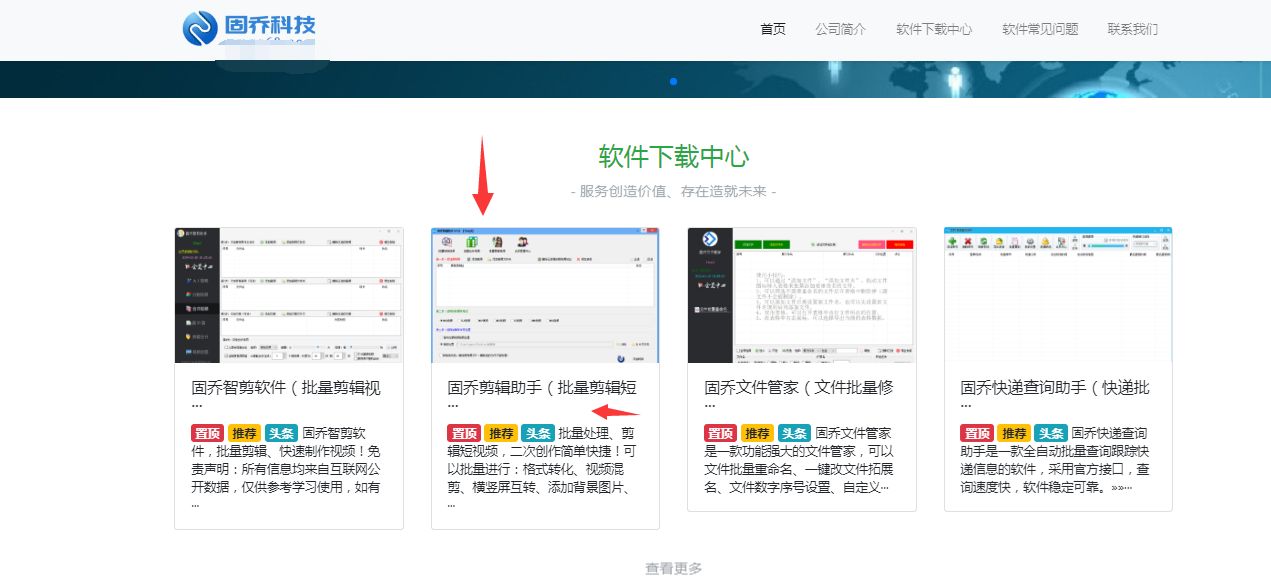The width and height of the screenshot is (1271, 580).
Task: Click the 固乔科技 logo icon
Action: [200, 28]
